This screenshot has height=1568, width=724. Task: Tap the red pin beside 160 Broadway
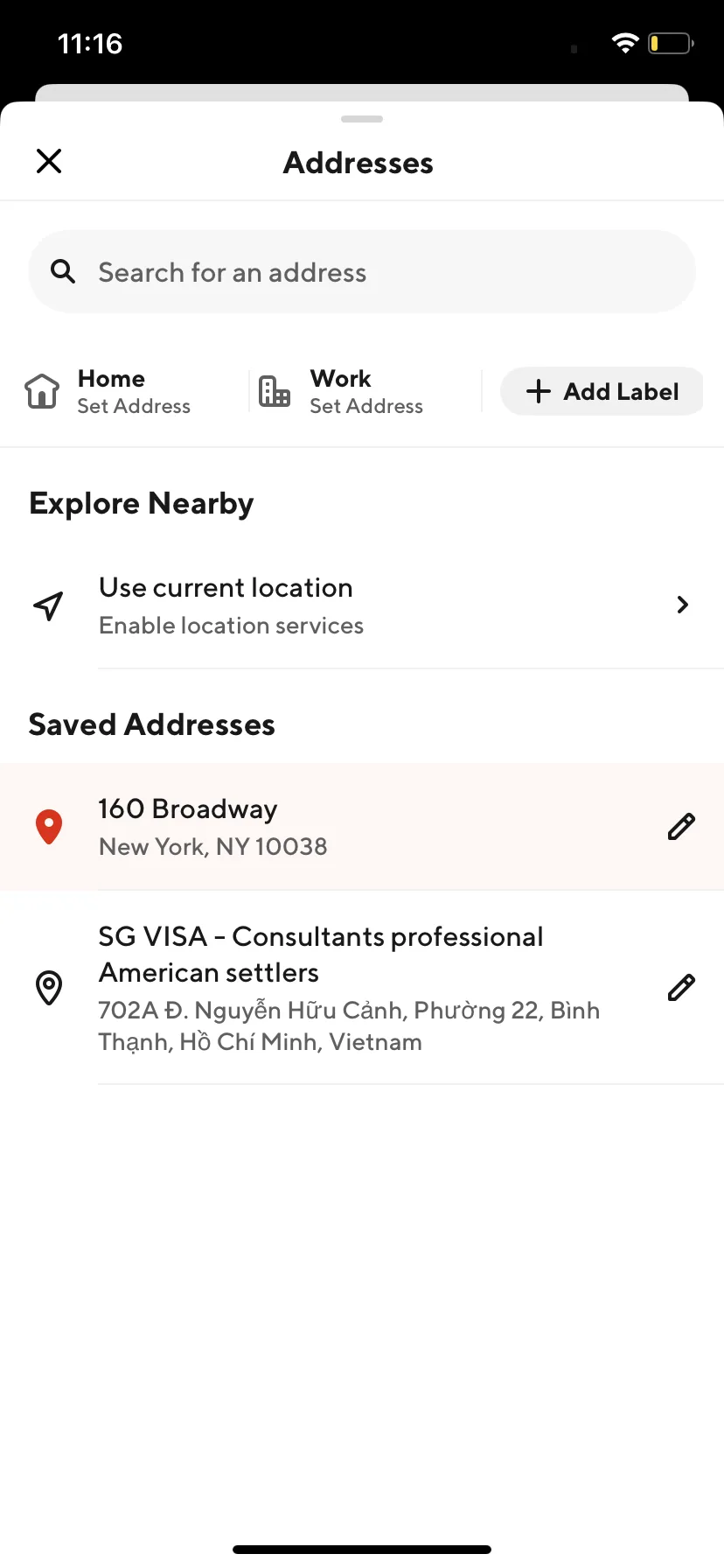pyautogui.click(x=49, y=827)
